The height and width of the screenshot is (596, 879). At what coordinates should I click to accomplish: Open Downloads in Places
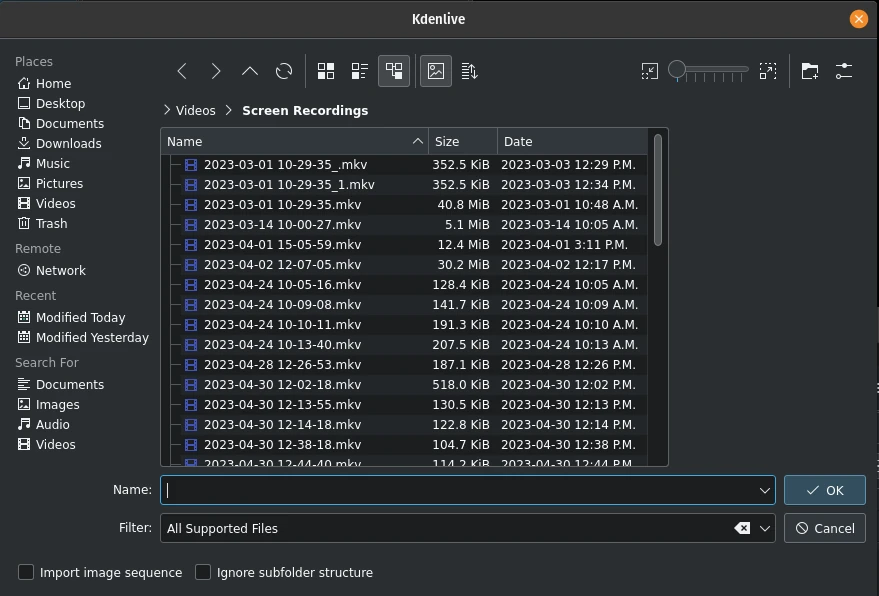59,144
